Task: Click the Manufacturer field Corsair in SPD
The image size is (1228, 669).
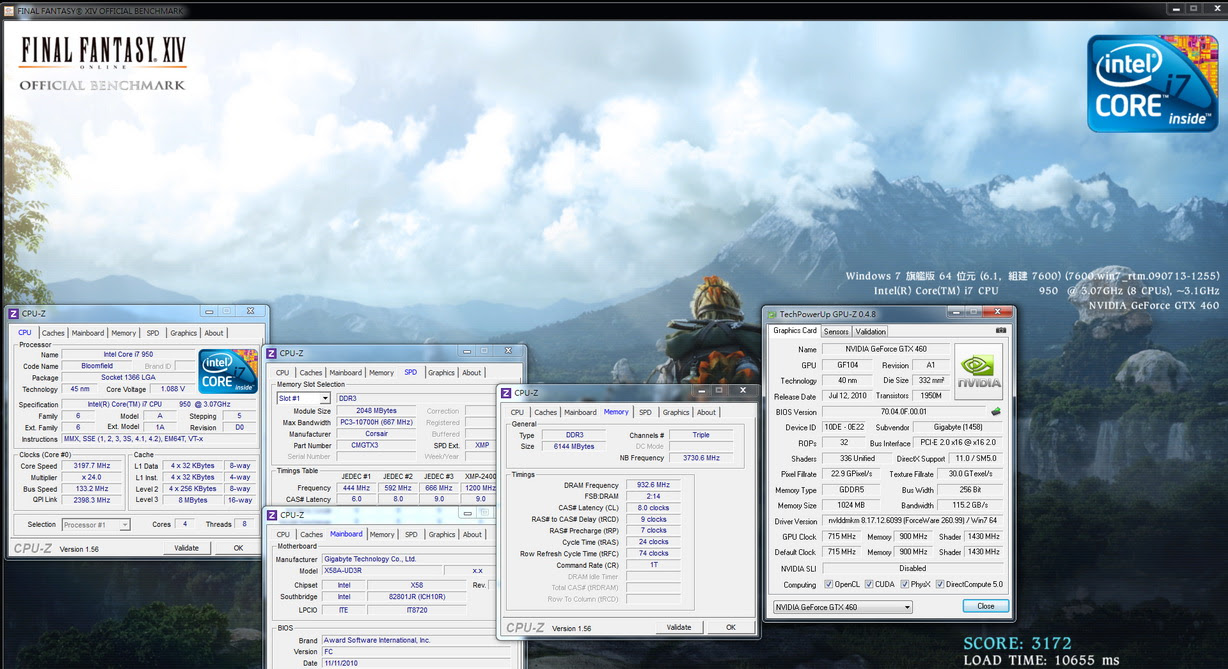Action: (376, 434)
